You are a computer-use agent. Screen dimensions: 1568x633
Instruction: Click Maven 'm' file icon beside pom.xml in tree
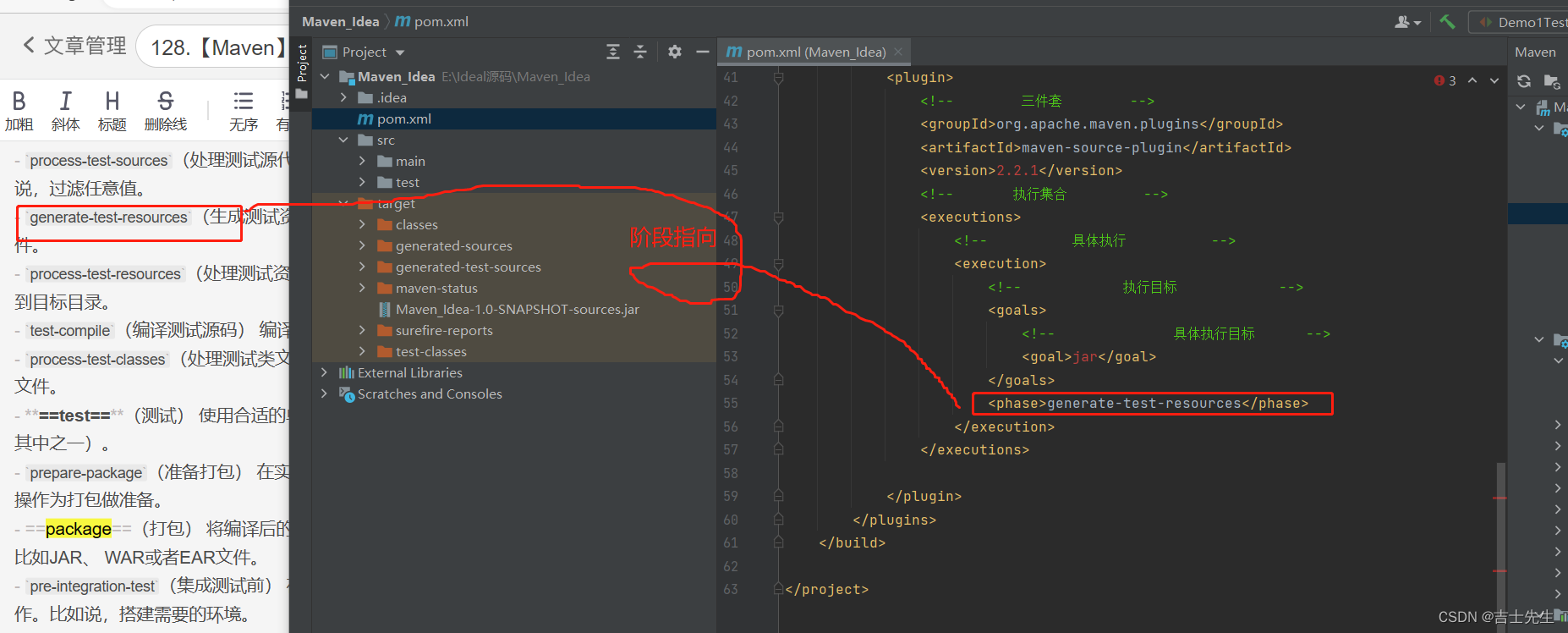365,119
